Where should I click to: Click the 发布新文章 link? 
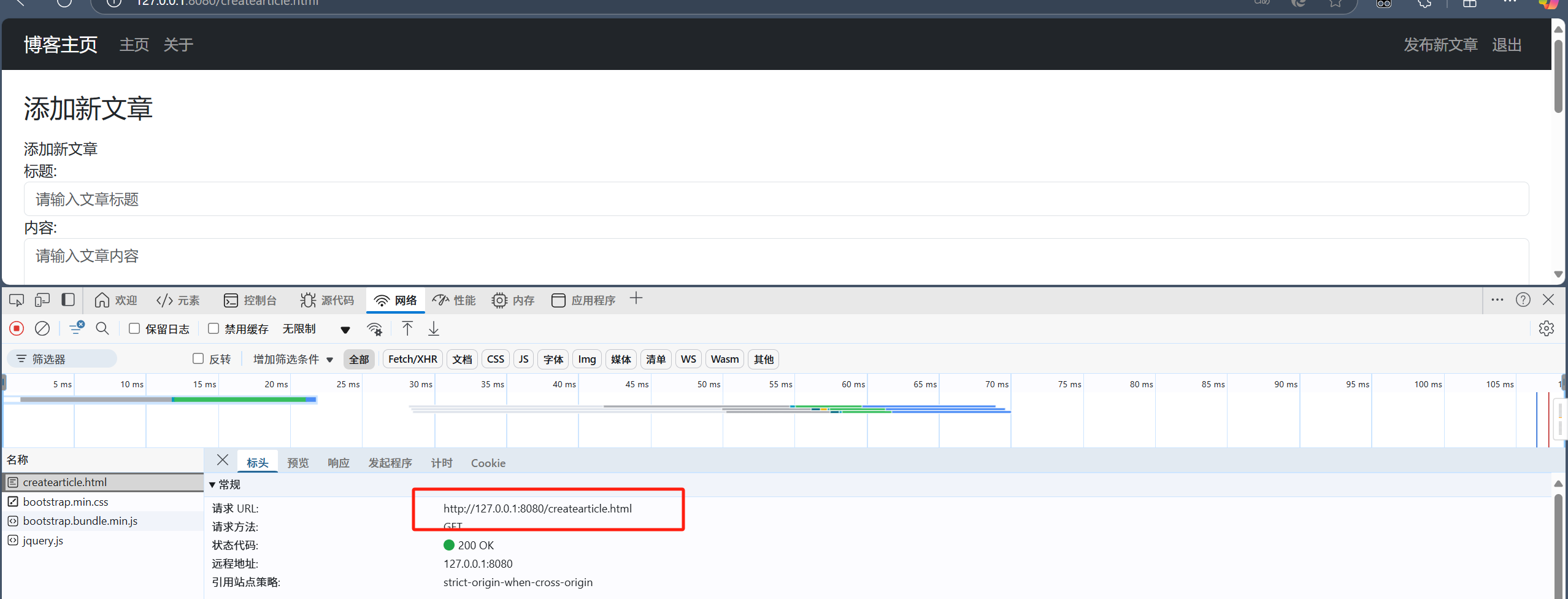tap(1440, 45)
